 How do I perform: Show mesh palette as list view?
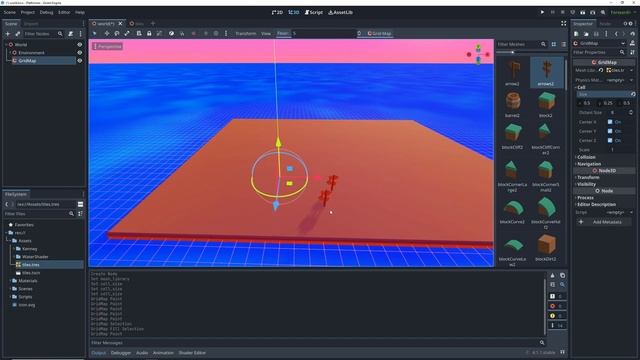[x=564, y=44]
